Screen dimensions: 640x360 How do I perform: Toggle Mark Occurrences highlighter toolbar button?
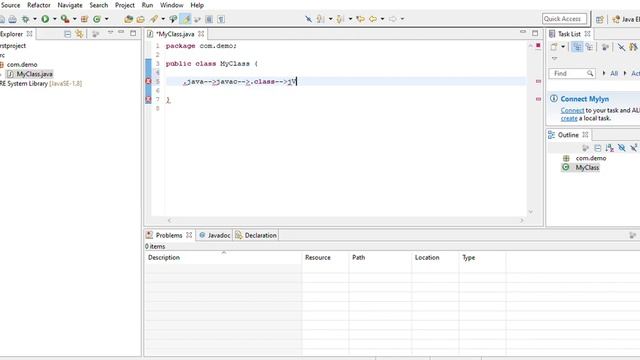pyautogui.click(x=186, y=19)
